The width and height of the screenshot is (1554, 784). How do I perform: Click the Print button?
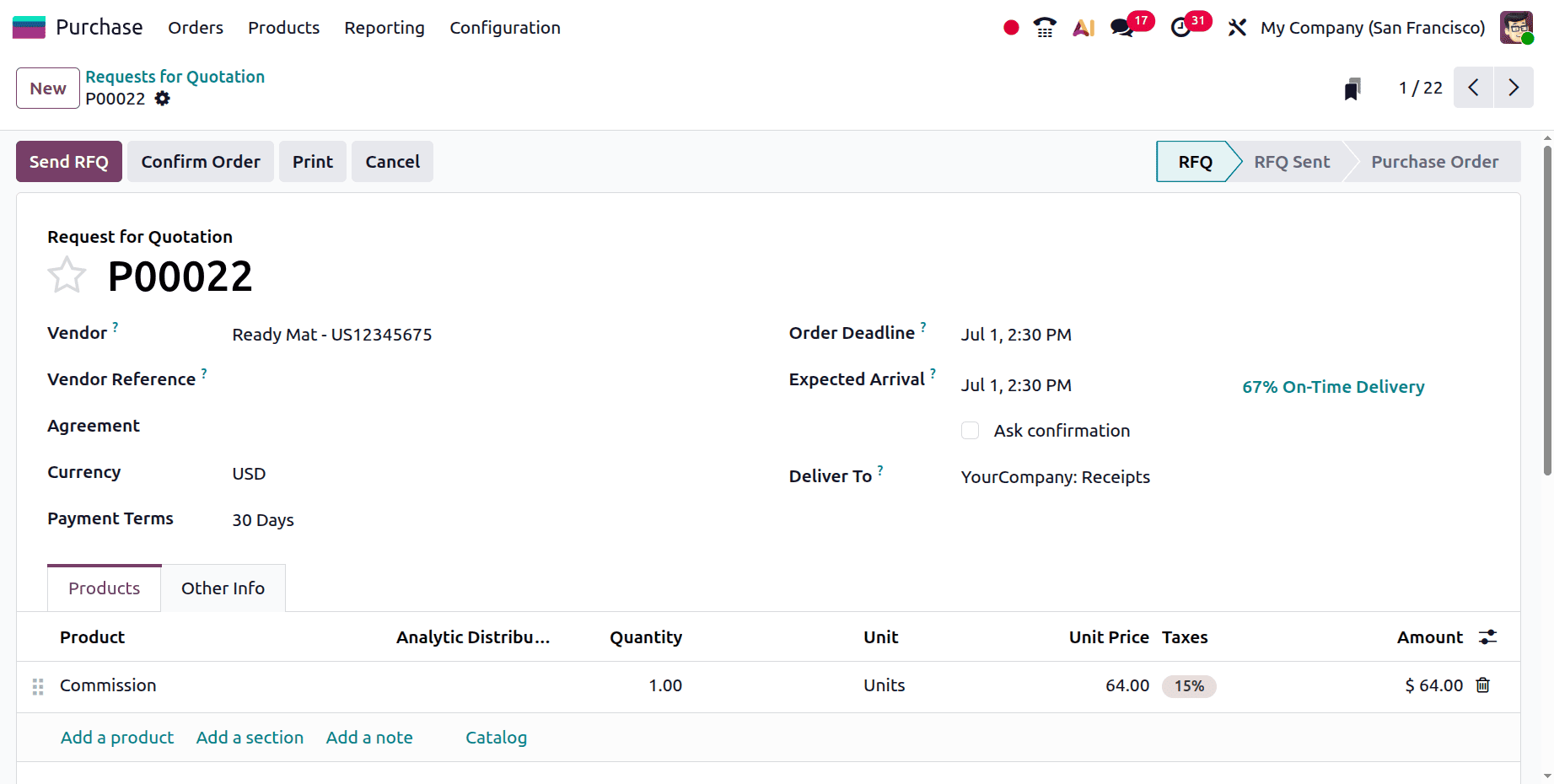(x=313, y=162)
